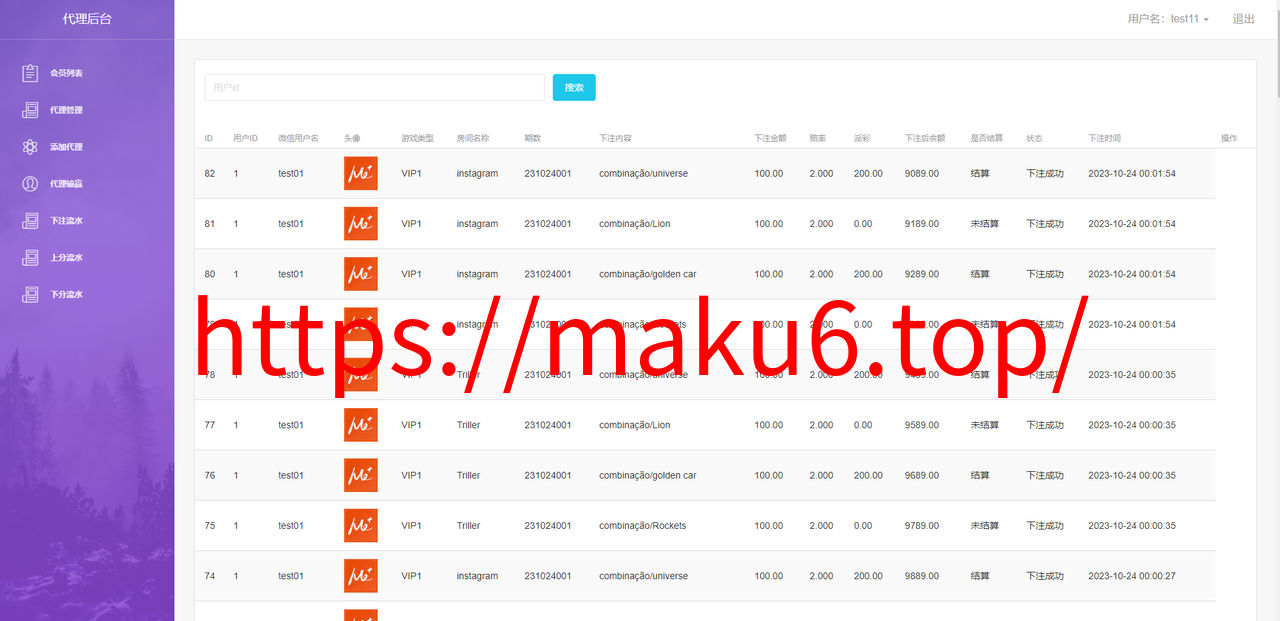Image resolution: width=1280 pixels, height=621 pixels.
Task: Click combinação/golden car in row 80
Action: point(648,274)
